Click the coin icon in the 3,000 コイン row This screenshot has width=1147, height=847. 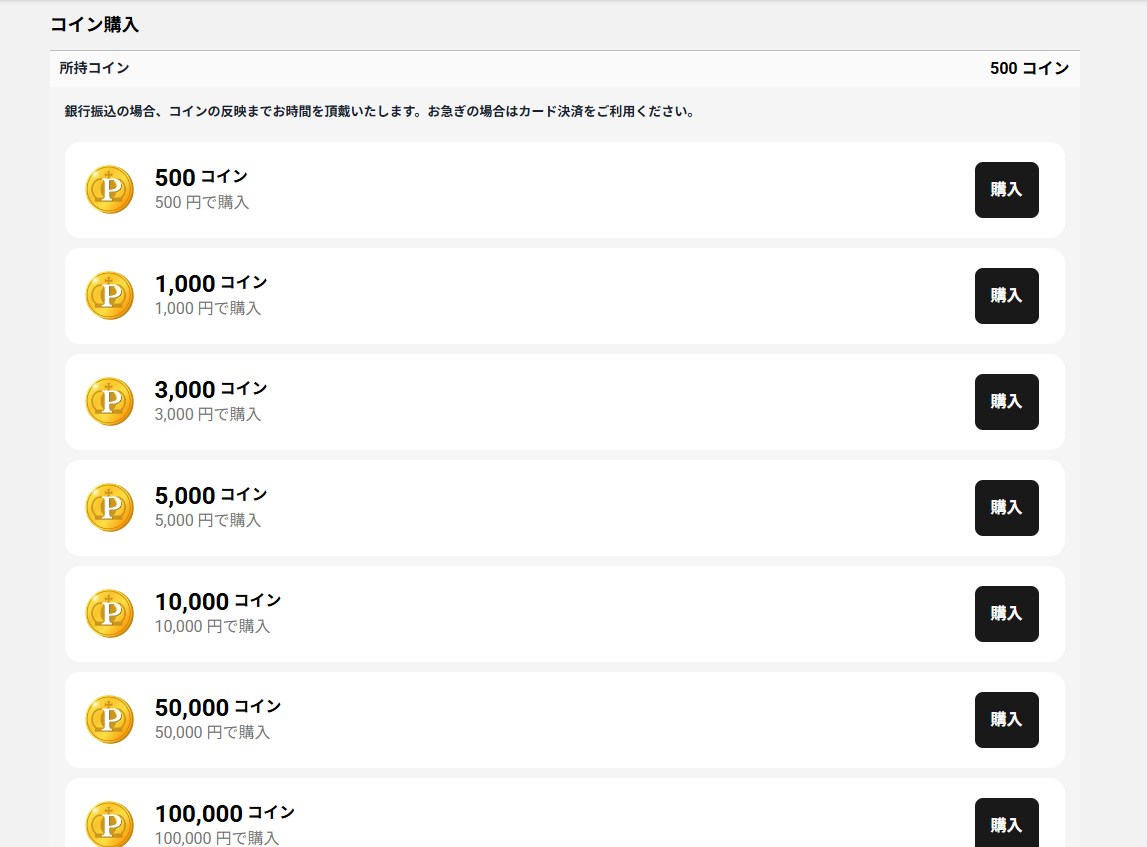[x=109, y=402]
